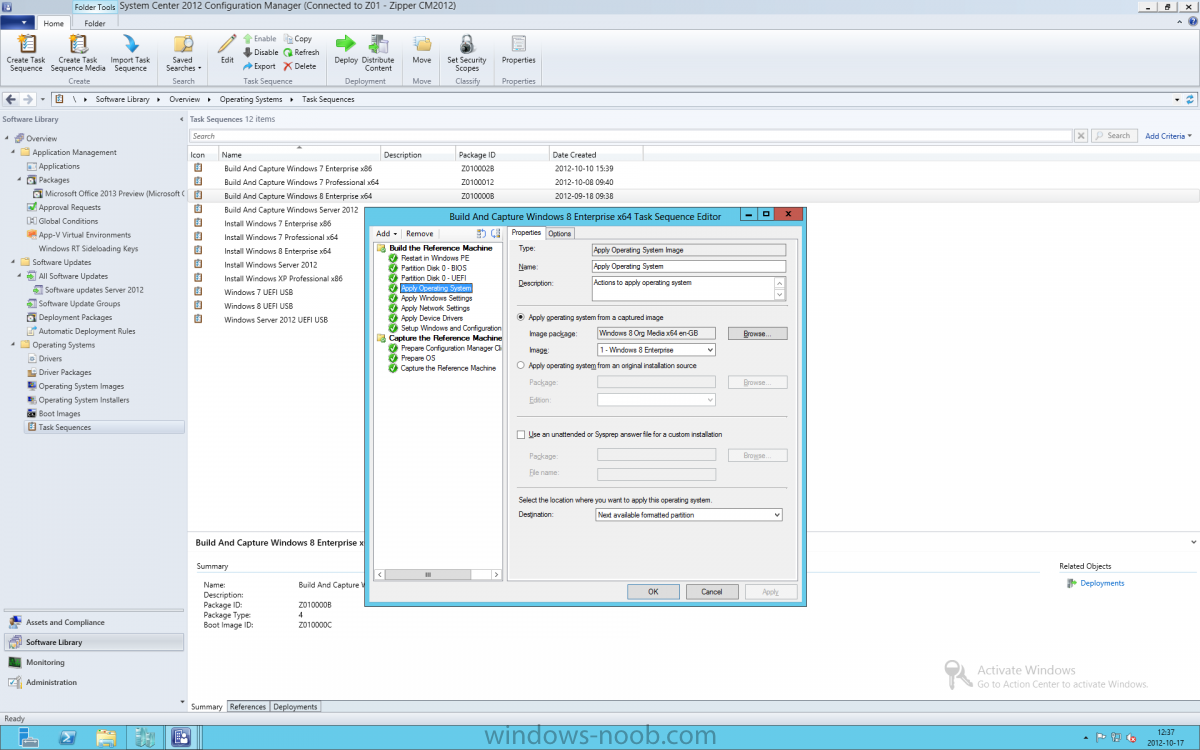Select the Properties tab in the editor
Screen dimensions: 1200x750
click(526, 233)
